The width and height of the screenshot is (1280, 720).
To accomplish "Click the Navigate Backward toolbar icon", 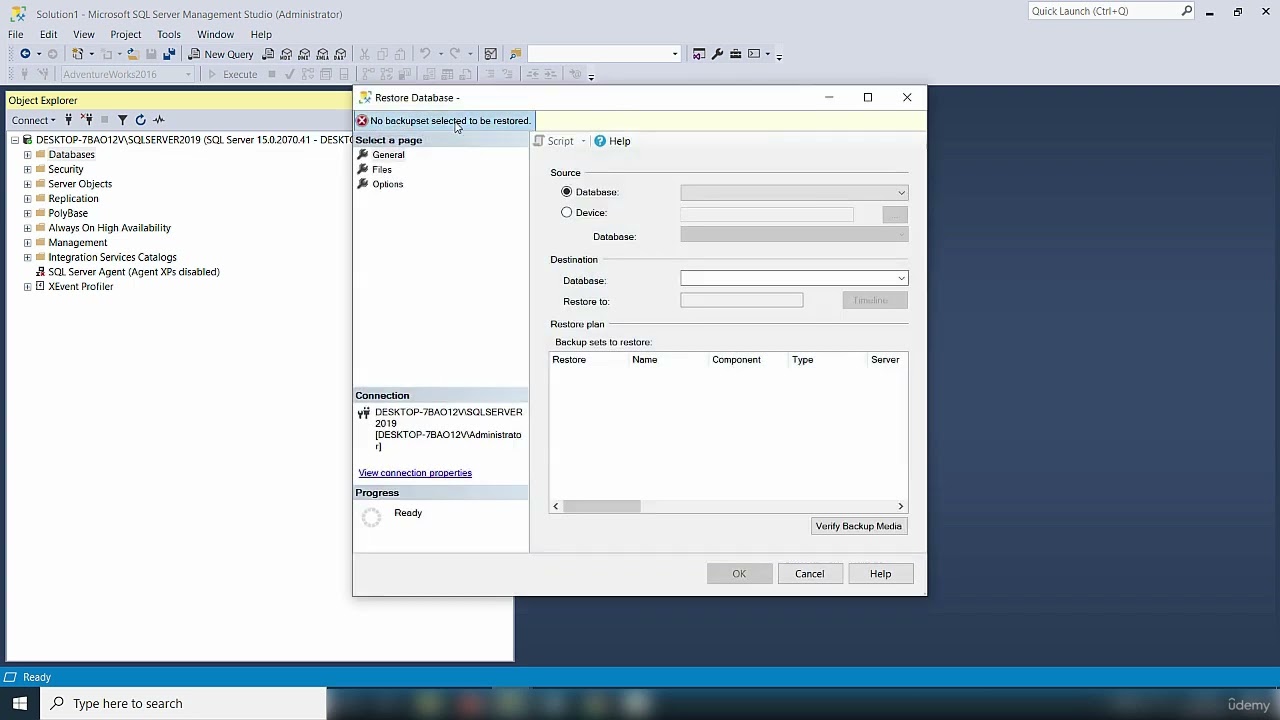I will pyautogui.click(x=25, y=54).
